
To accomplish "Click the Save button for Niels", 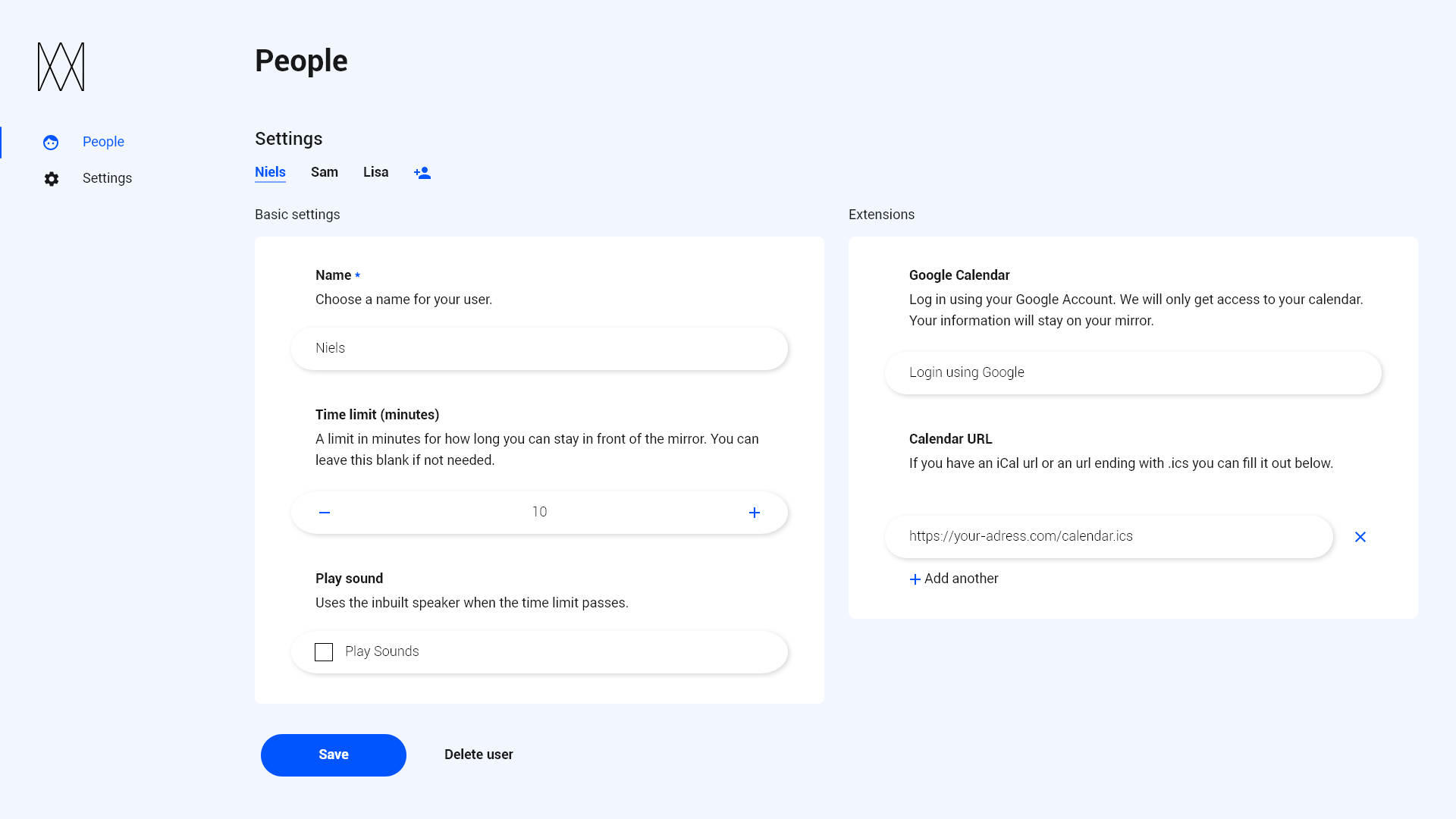I will pos(333,754).
